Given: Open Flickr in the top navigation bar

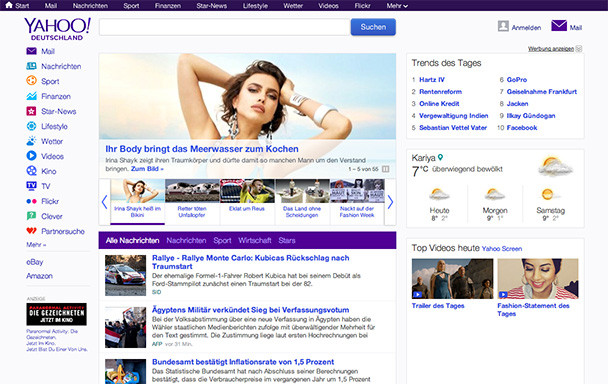Looking at the screenshot, I should pos(362,6).
